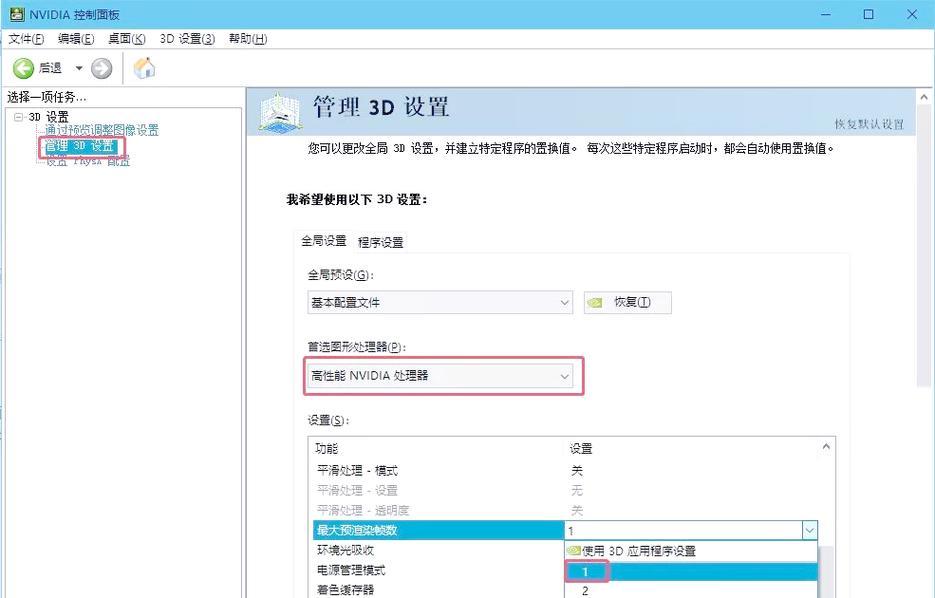
Task: Click the green Back arrow icon
Action: (x=23, y=68)
